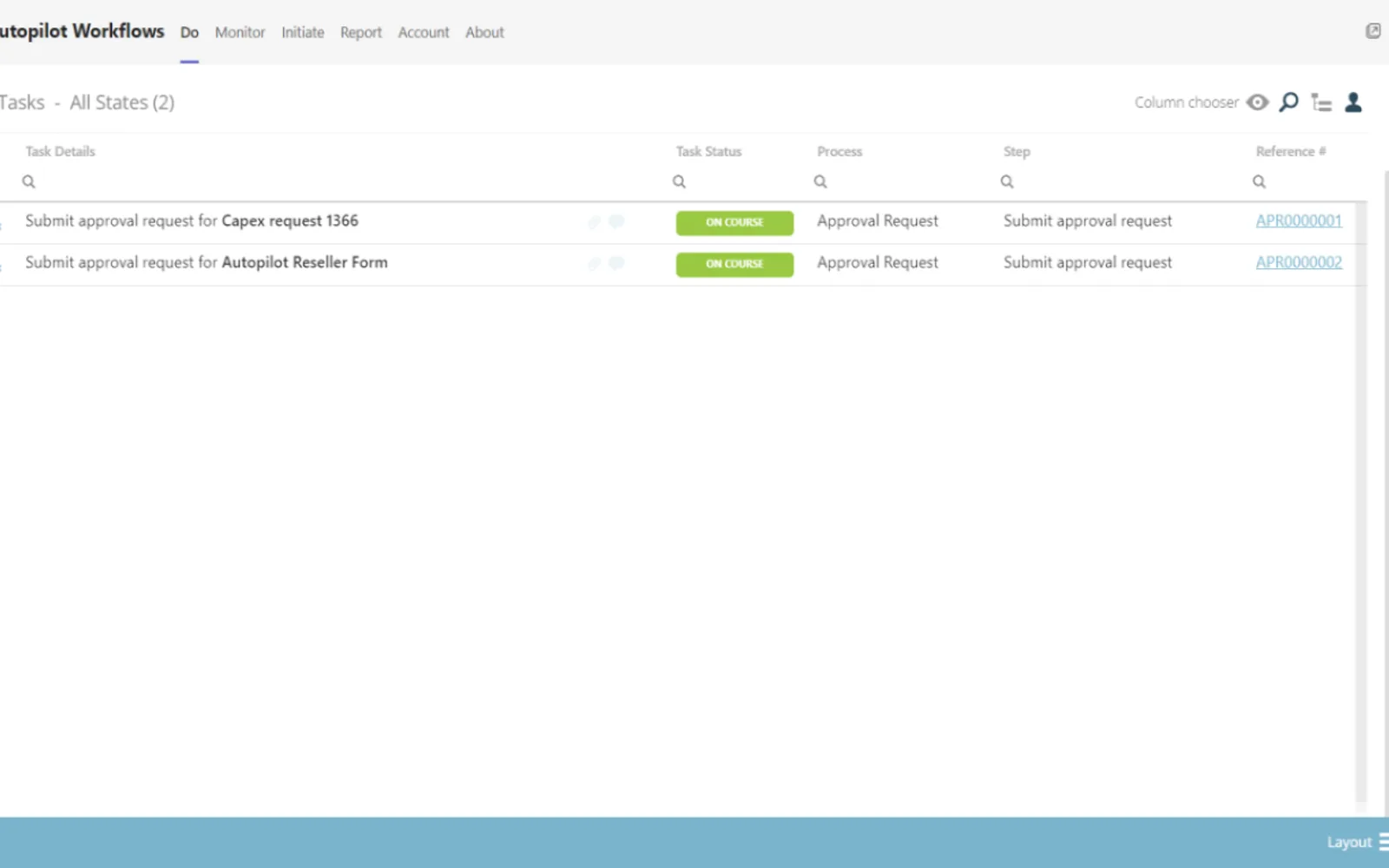The width and height of the screenshot is (1389, 868).
Task: Click the Task Details filter search icon
Action: coord(29,181)
